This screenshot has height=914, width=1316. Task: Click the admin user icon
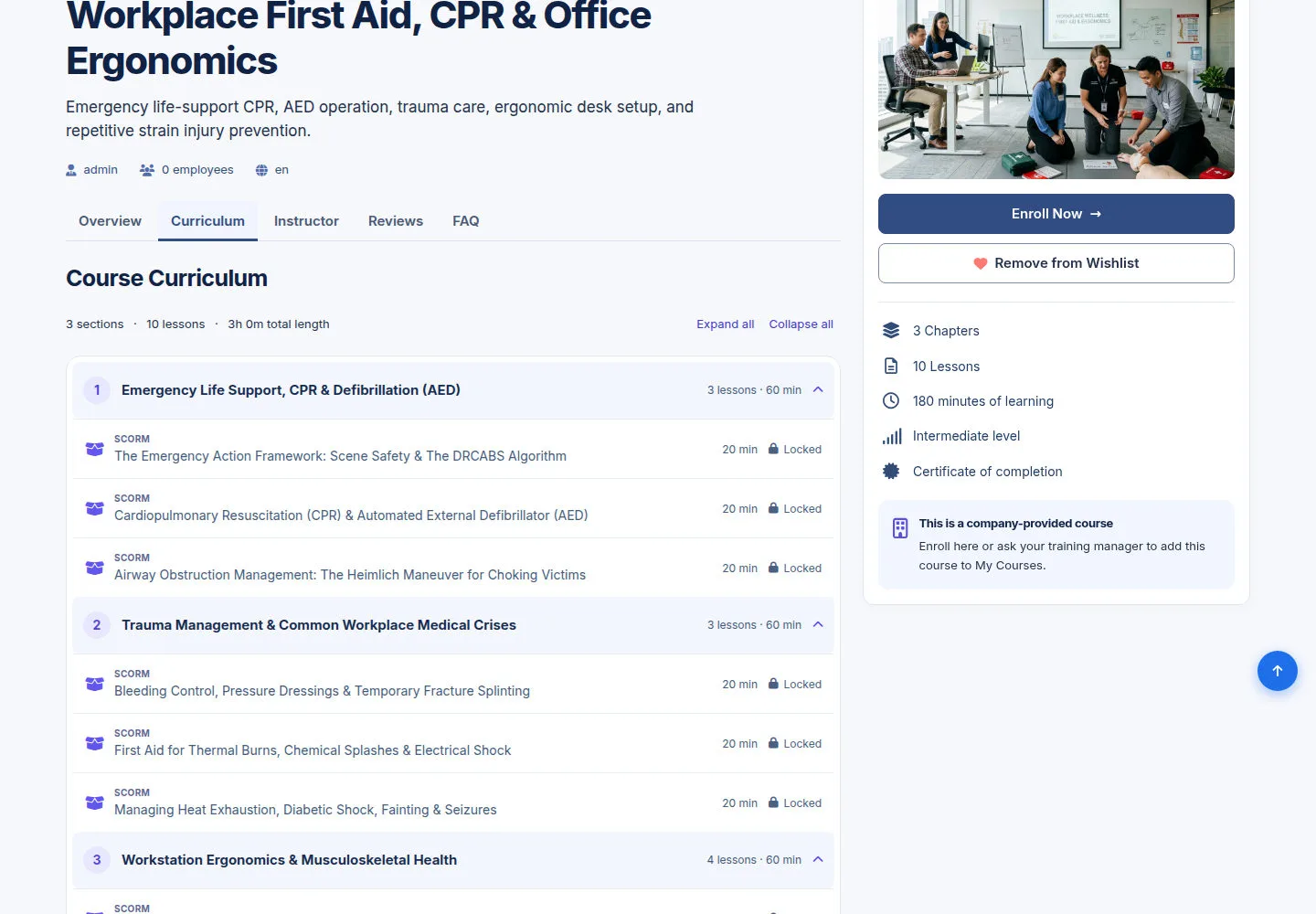[x=71, y=170]
